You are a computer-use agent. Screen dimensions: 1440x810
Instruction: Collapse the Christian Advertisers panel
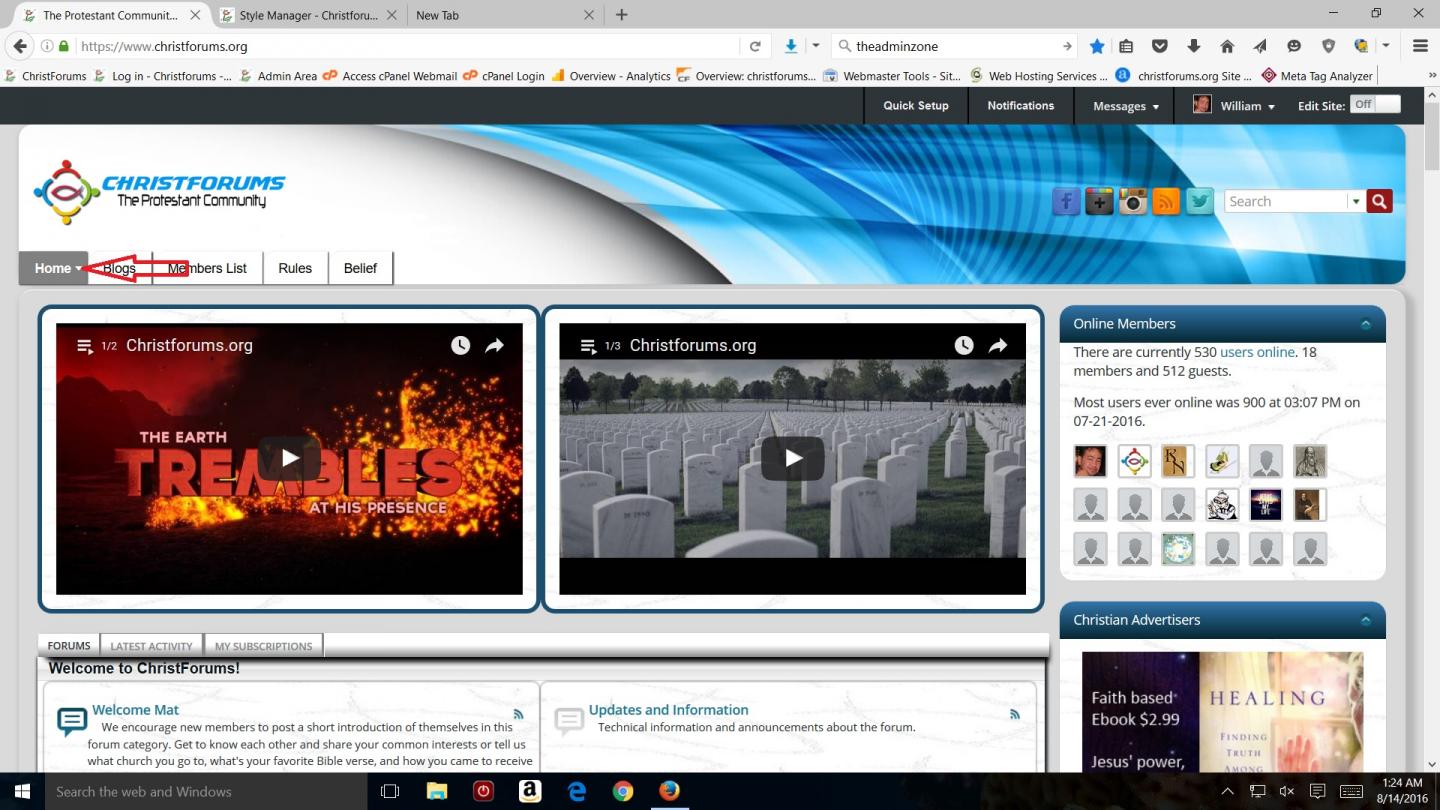pos(1365,620)
